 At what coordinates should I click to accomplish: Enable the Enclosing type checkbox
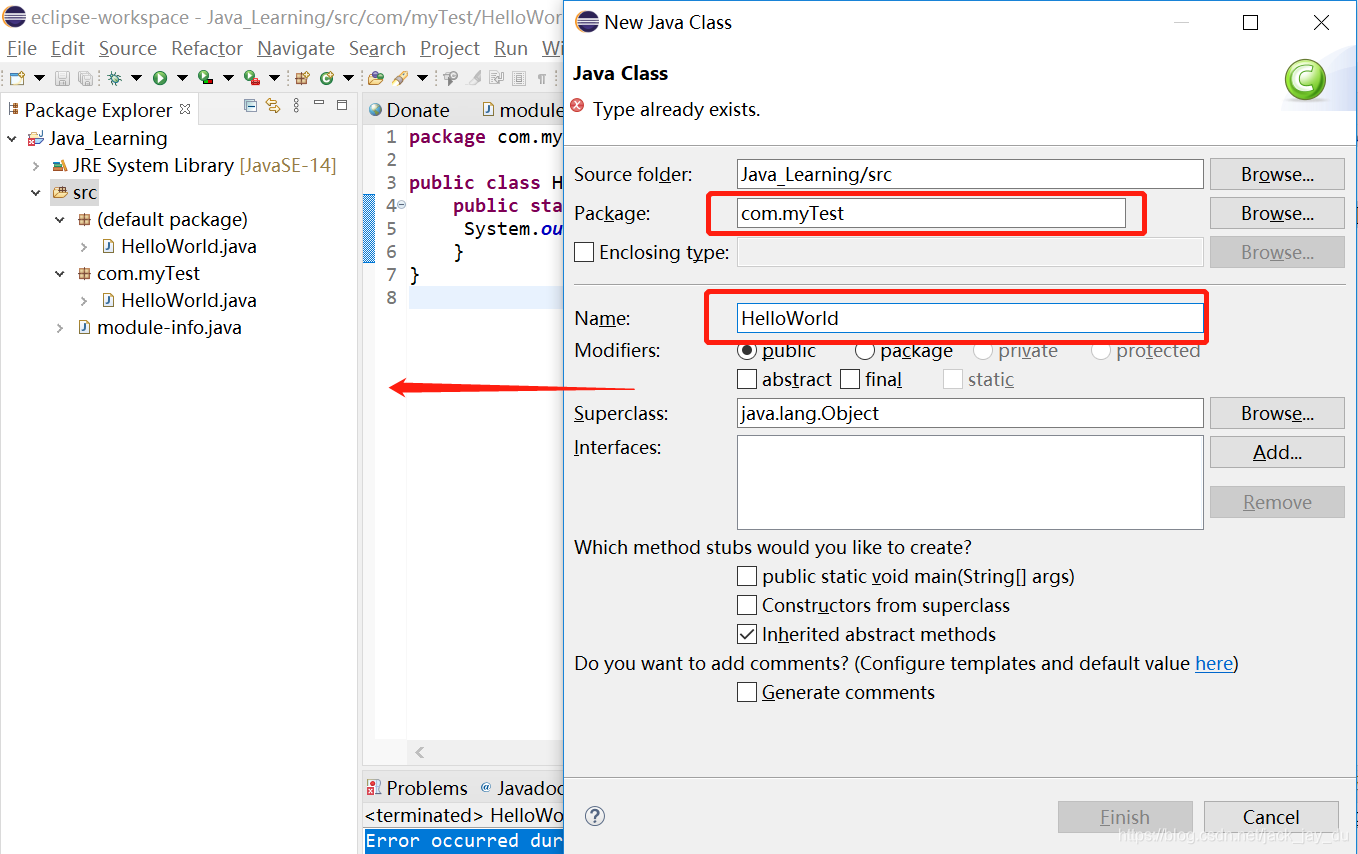(584, 253)
